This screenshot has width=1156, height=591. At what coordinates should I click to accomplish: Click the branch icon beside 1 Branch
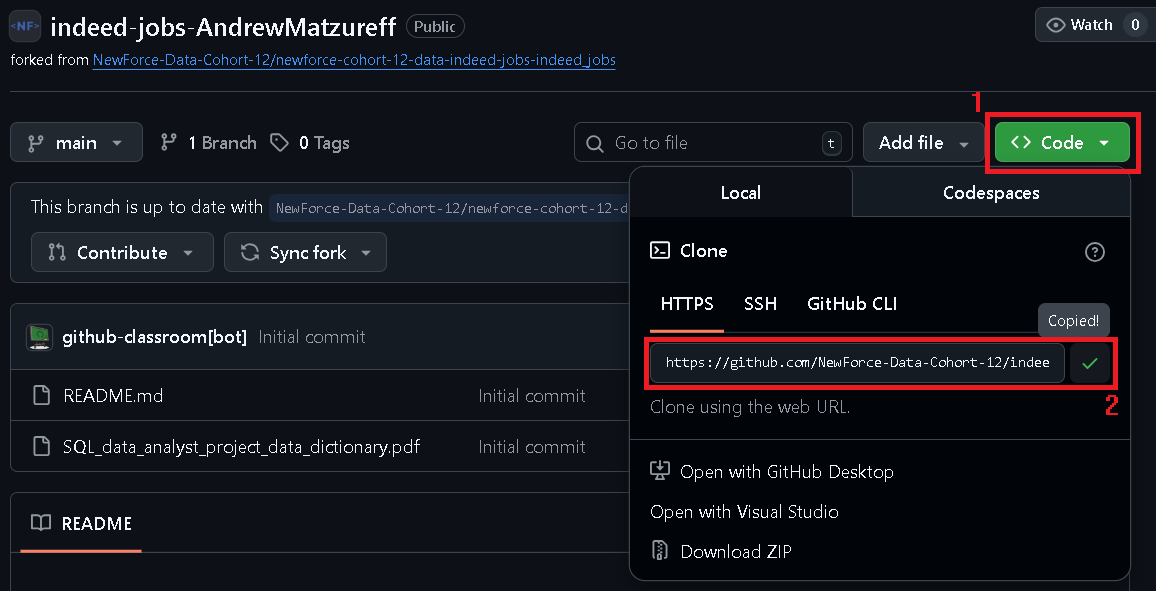(x=168, y=142)
